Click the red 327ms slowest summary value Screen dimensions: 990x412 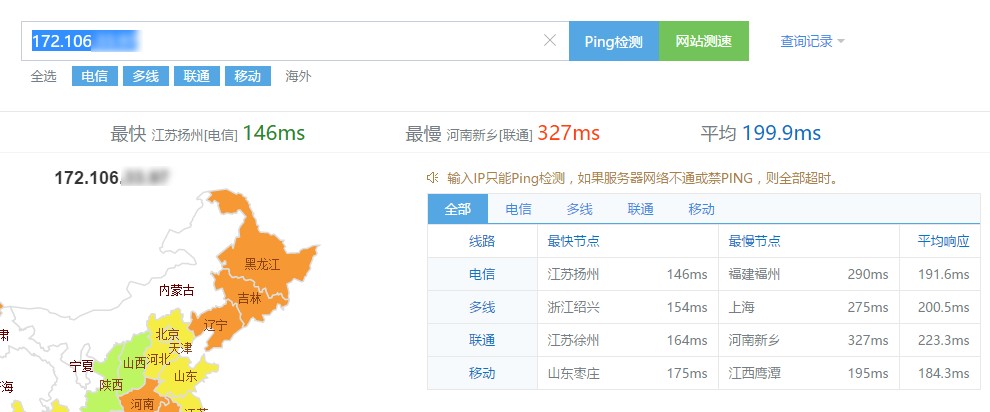pos(569,133)
